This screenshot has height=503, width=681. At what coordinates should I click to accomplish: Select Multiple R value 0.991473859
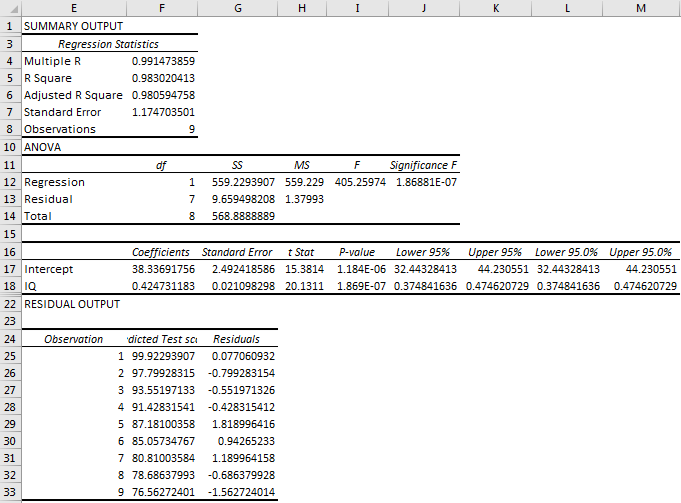(163, 61)
